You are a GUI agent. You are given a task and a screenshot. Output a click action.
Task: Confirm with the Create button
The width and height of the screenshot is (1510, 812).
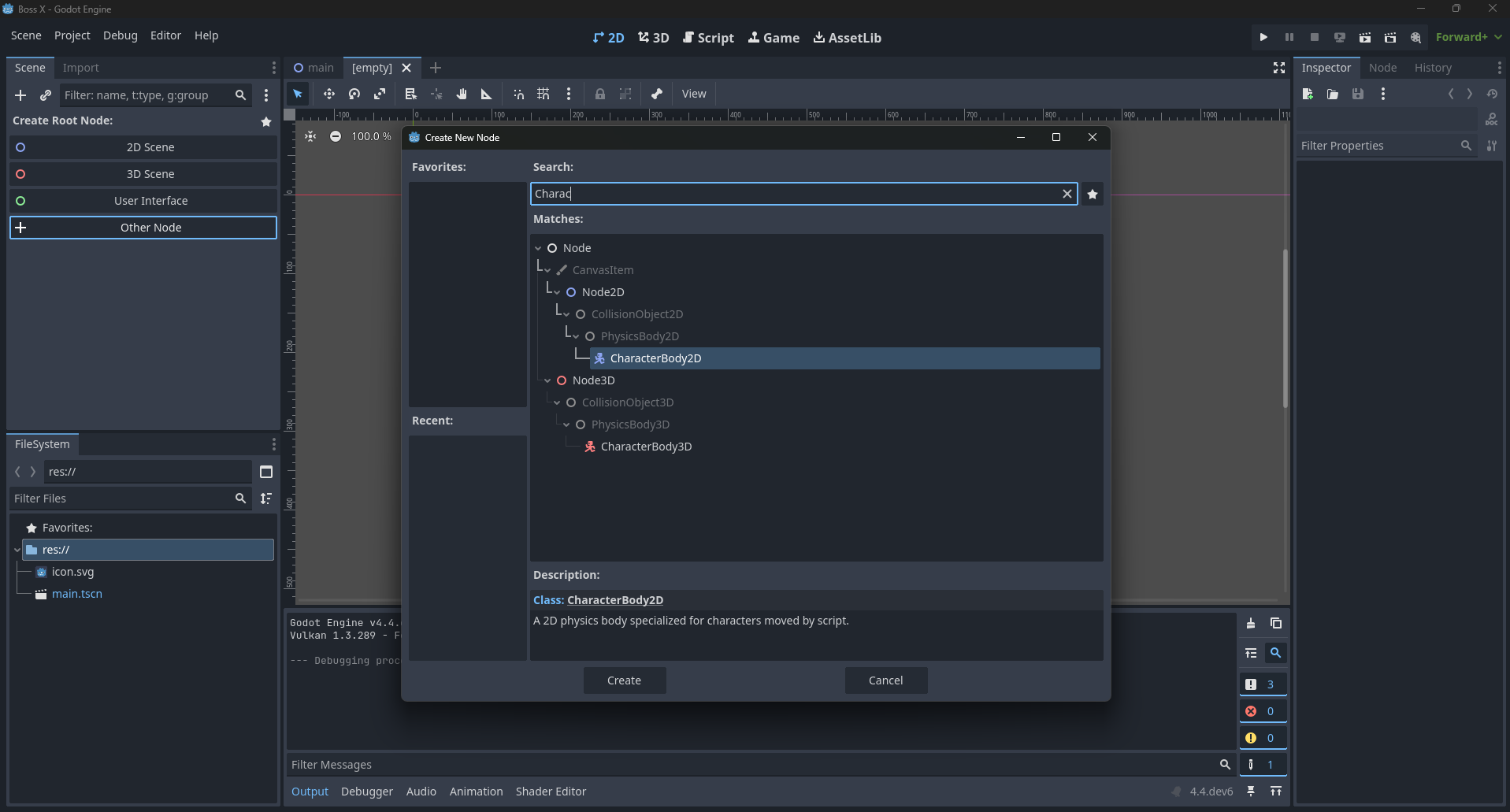(625, 680)
